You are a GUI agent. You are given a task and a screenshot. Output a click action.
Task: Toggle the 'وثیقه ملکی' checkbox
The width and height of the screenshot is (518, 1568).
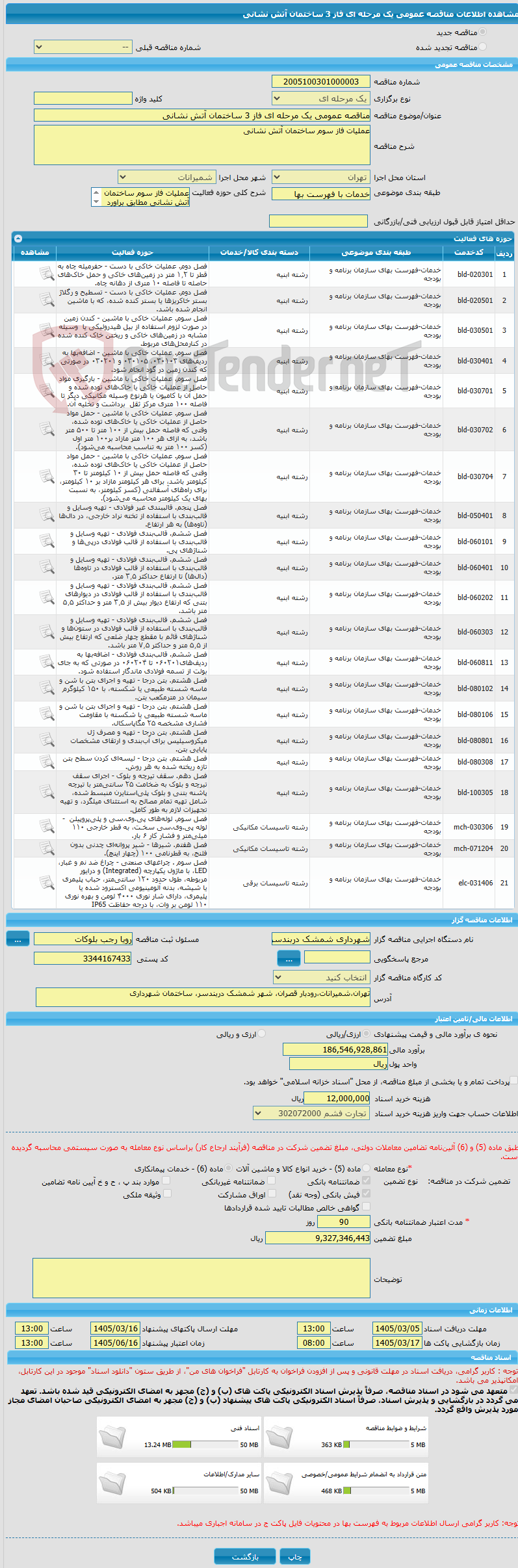(x=167, y=1194)
